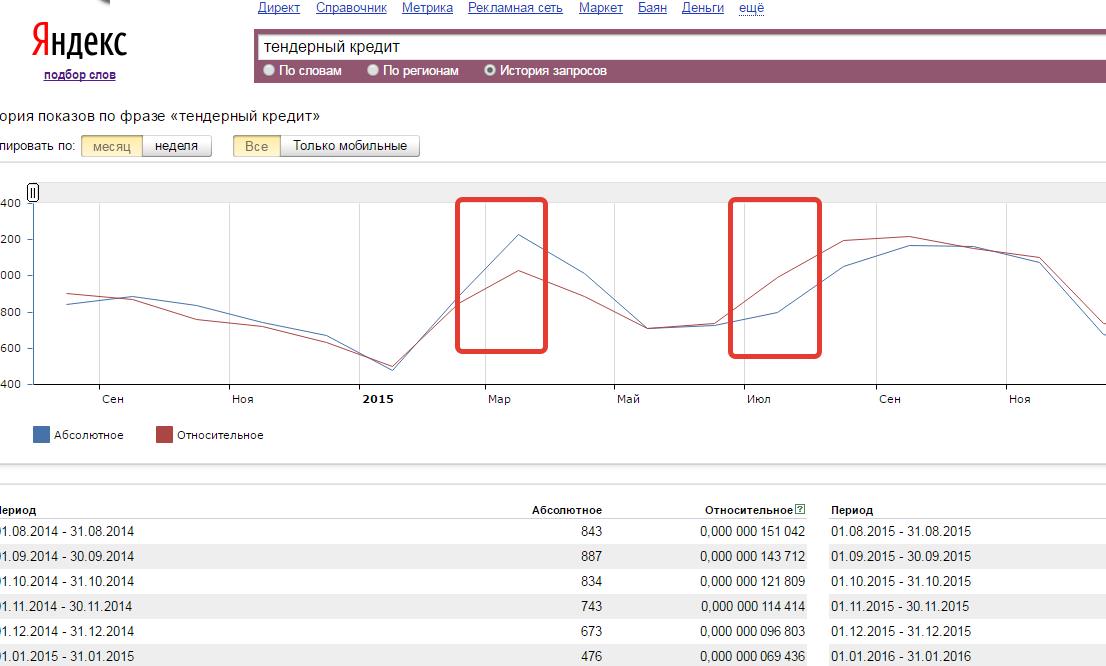Click the period row ending 30.11.2014
Screen dimensions: 1106x666
tap(67, 606)
